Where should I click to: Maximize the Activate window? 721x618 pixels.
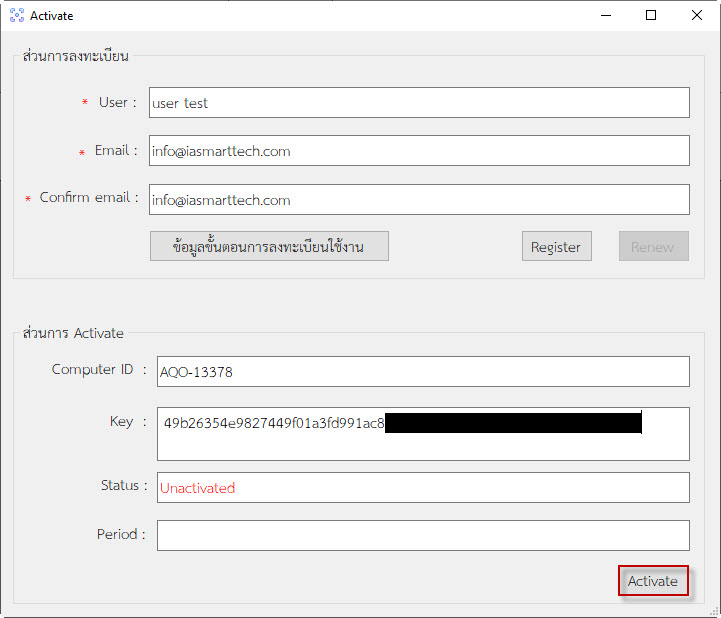click(651, 15)
